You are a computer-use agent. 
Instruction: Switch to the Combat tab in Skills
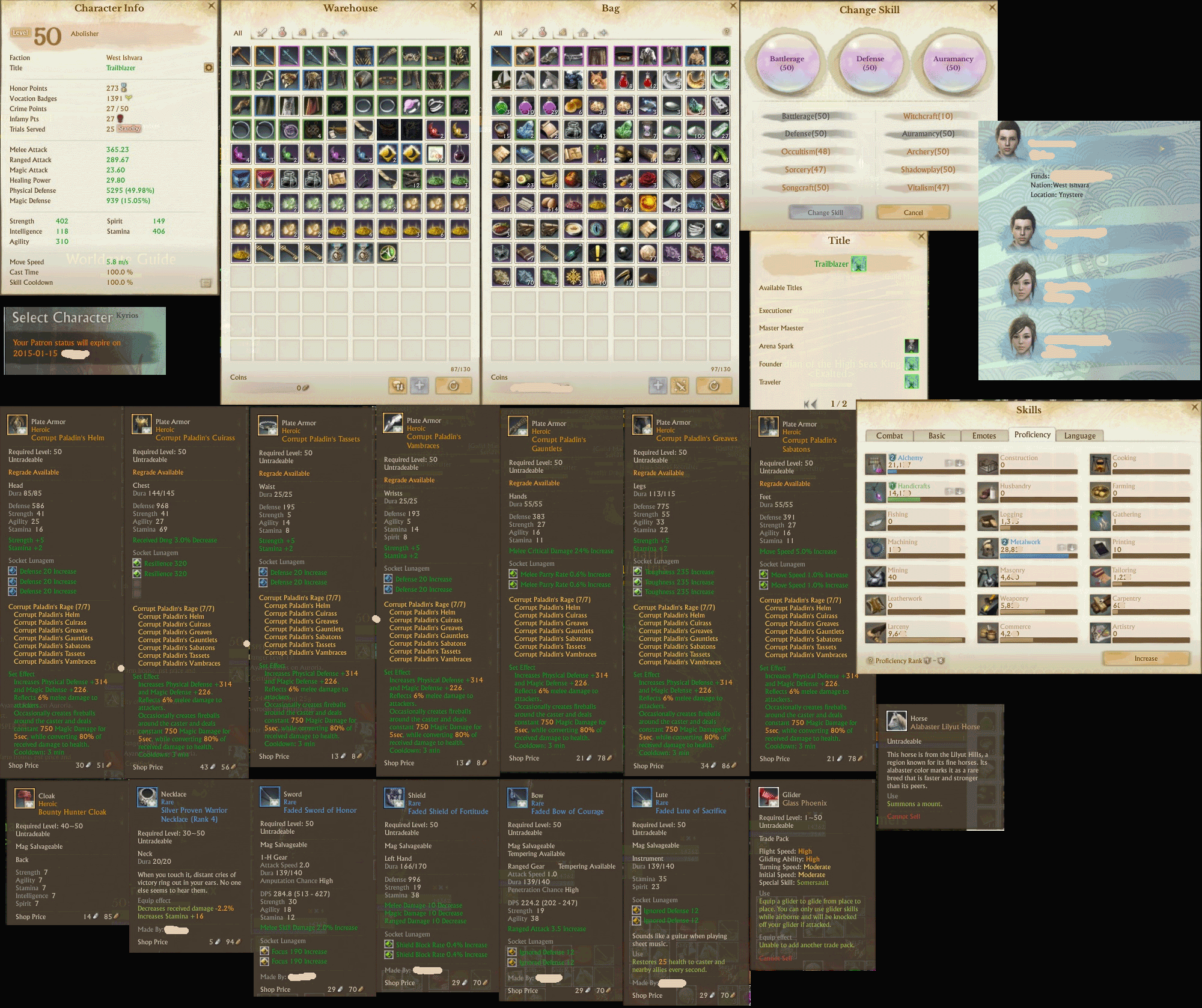889,436
